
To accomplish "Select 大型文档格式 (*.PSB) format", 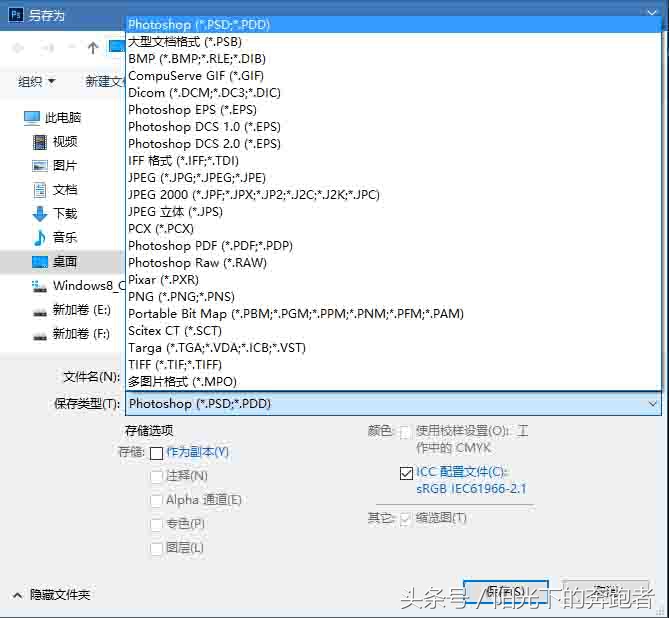I will pos(393,41).
